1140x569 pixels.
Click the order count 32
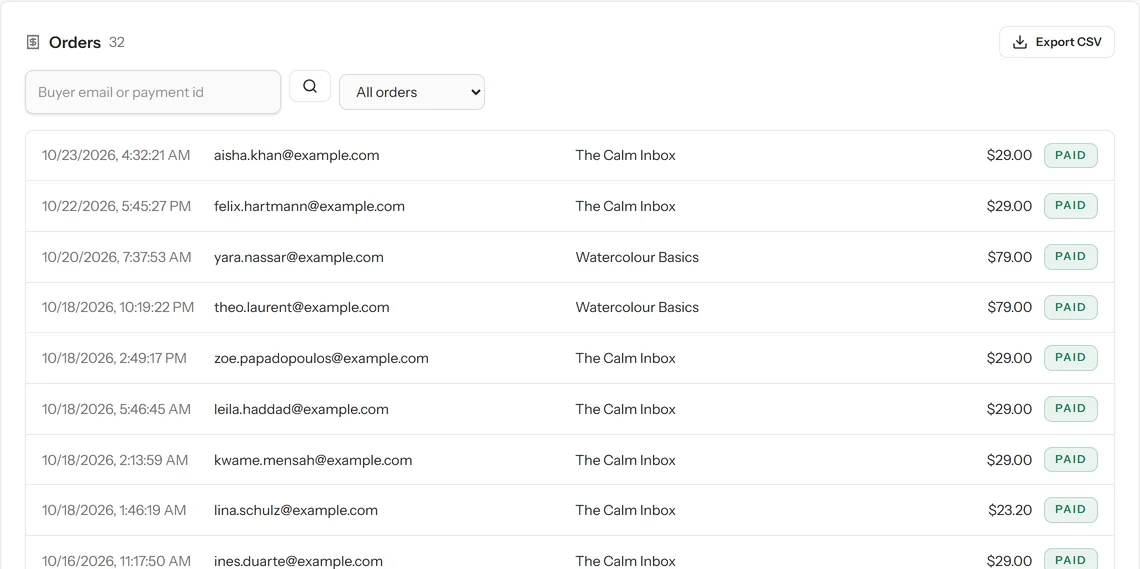tap(117, 42)
